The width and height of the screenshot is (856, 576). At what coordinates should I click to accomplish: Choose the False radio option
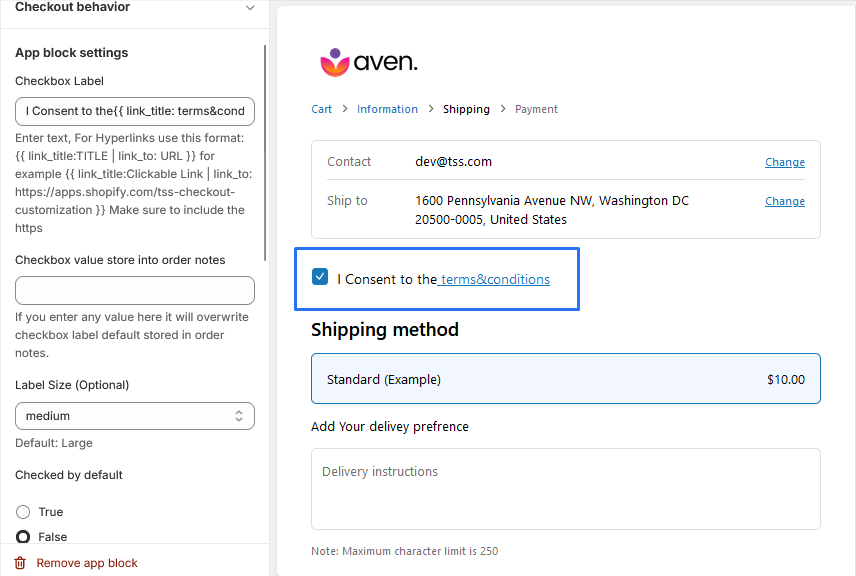click(x=23, y=537)
